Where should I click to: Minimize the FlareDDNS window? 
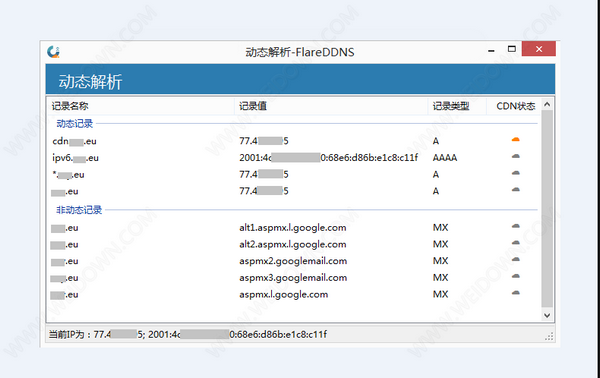pos(491,50)
